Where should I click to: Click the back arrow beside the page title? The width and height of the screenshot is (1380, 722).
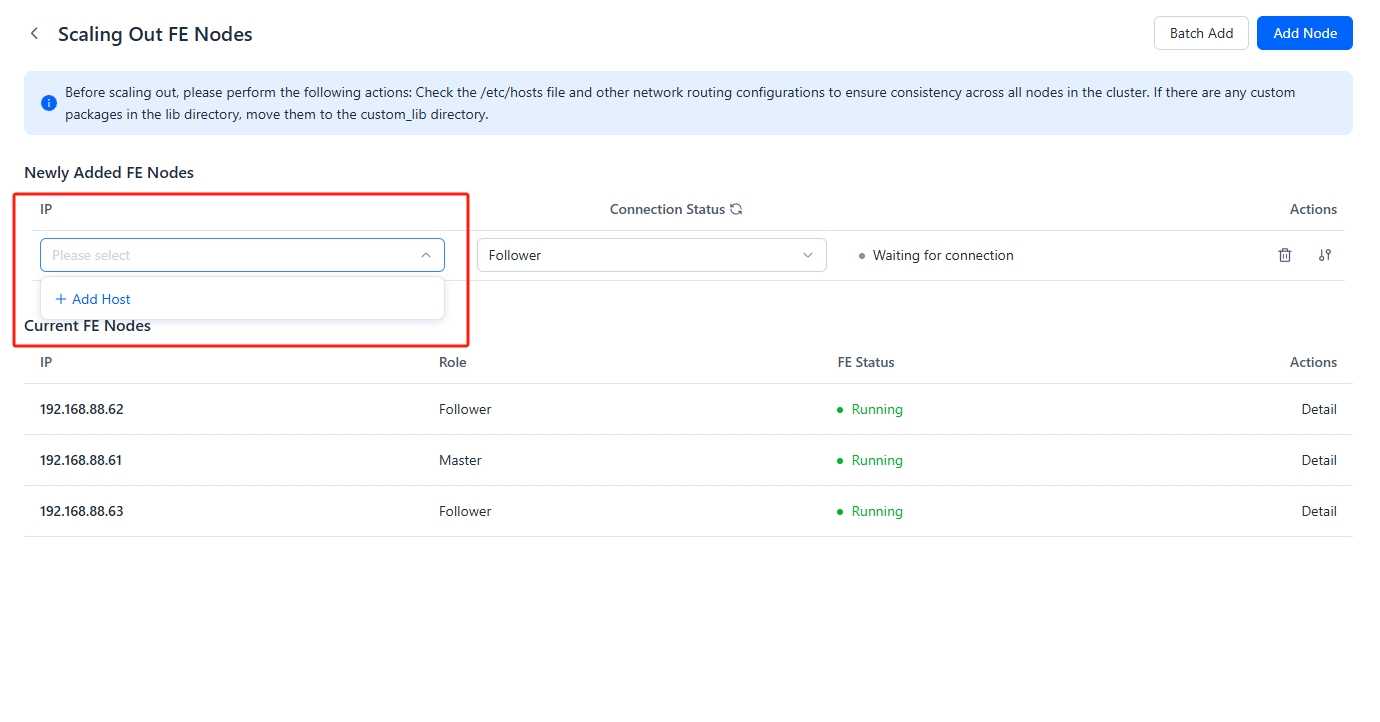tap(34, 32)
